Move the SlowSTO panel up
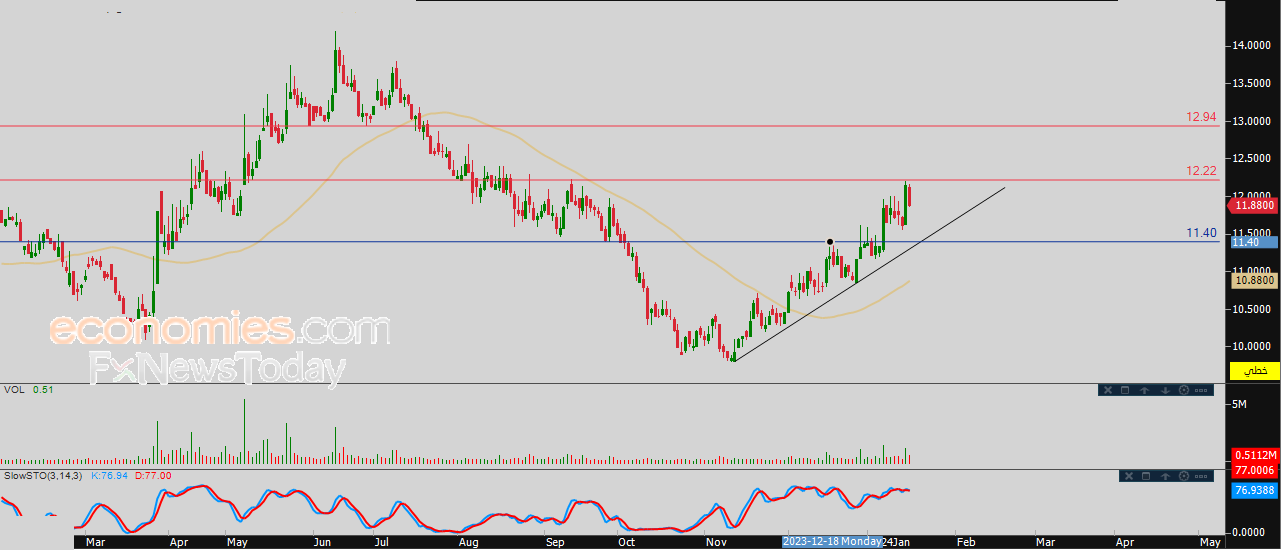Screen dimensions: 1281x550 click(1165, 476)
